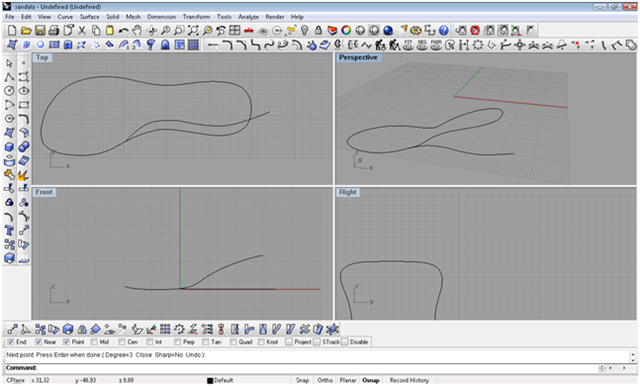The image size is (640, 386).
Task: Open the Render menu
Action: [275, 17]
